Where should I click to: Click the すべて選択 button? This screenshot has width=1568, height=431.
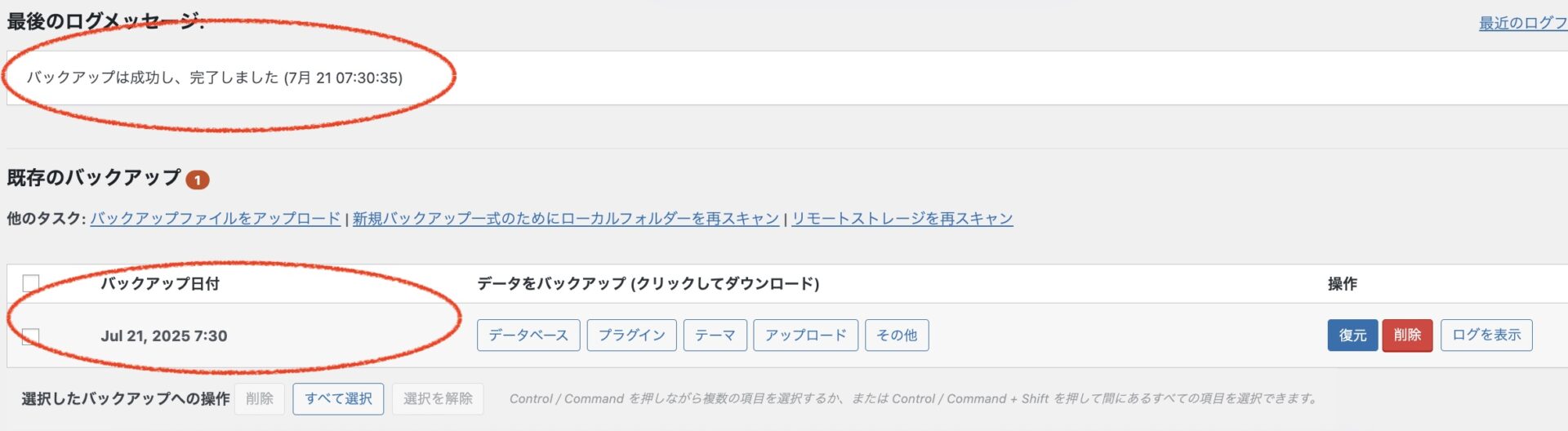(x=338, y=399)
